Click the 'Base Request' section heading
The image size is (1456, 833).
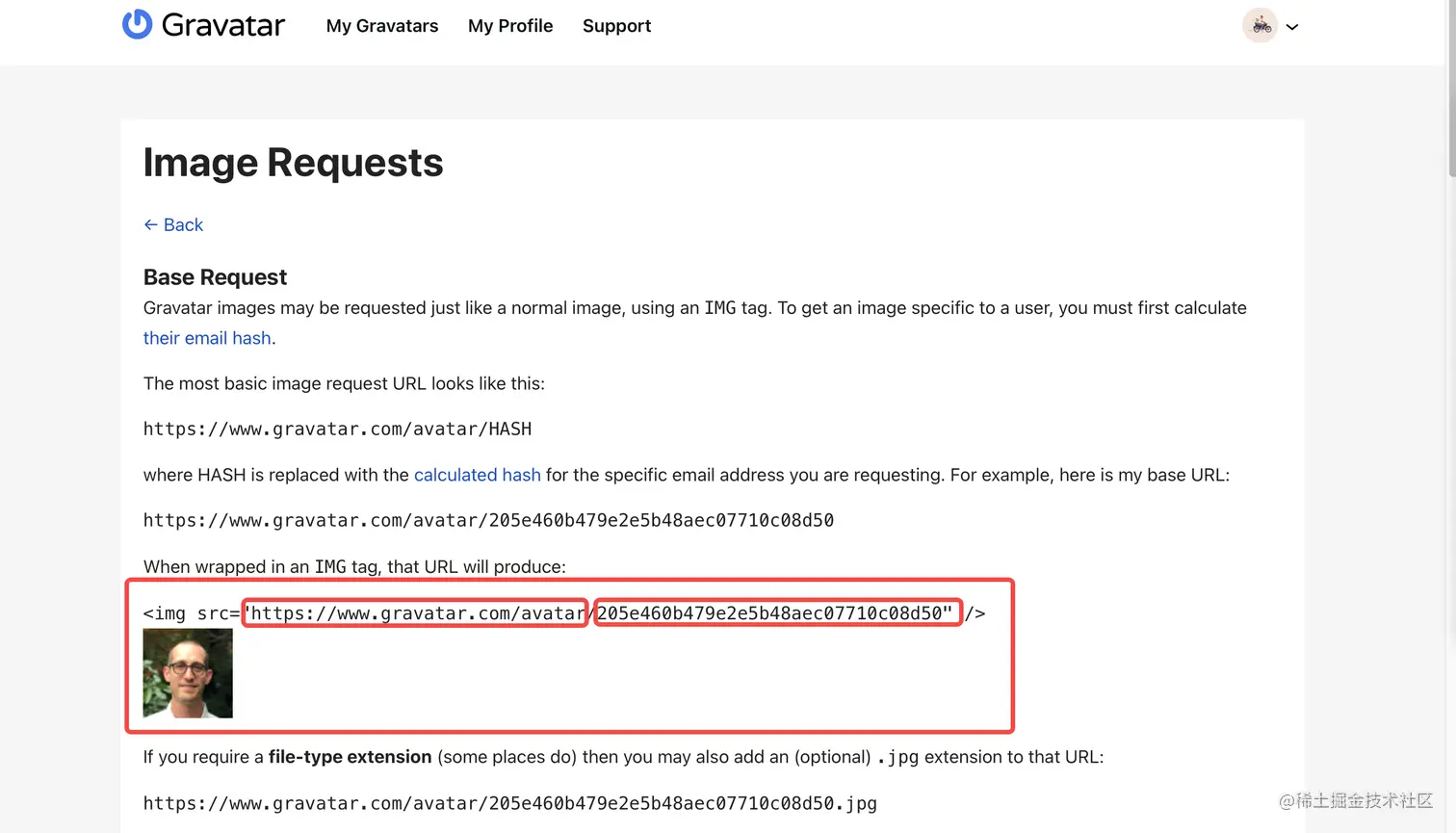[x=215, y=277]
